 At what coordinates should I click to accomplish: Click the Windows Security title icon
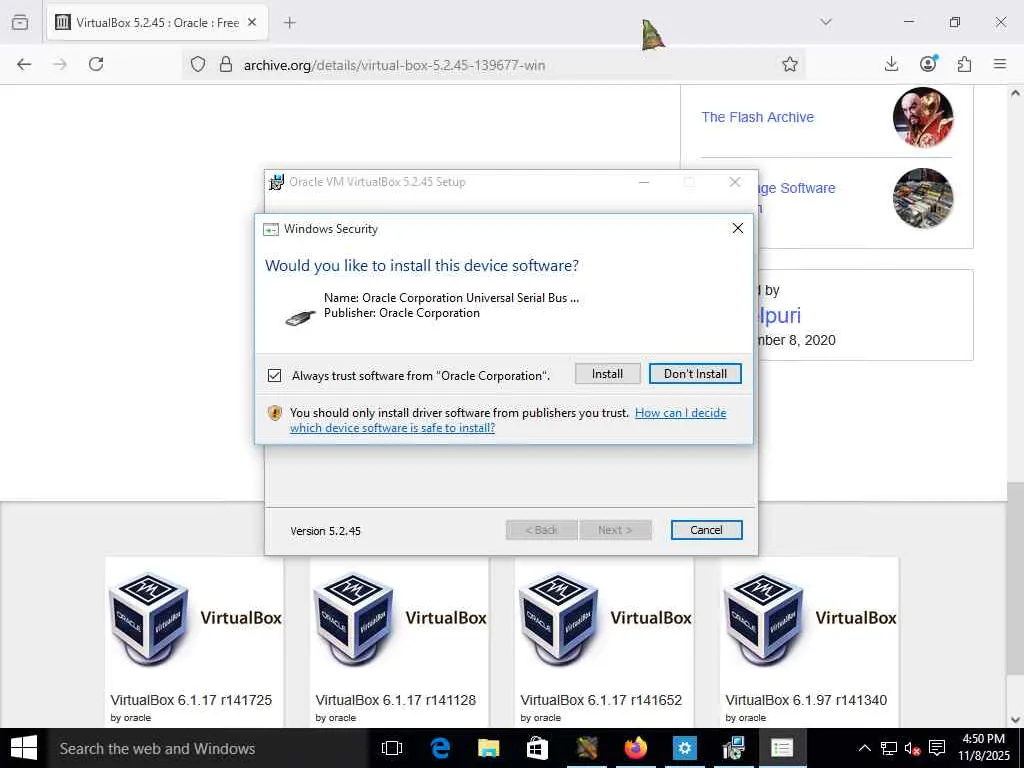point(270,229)
